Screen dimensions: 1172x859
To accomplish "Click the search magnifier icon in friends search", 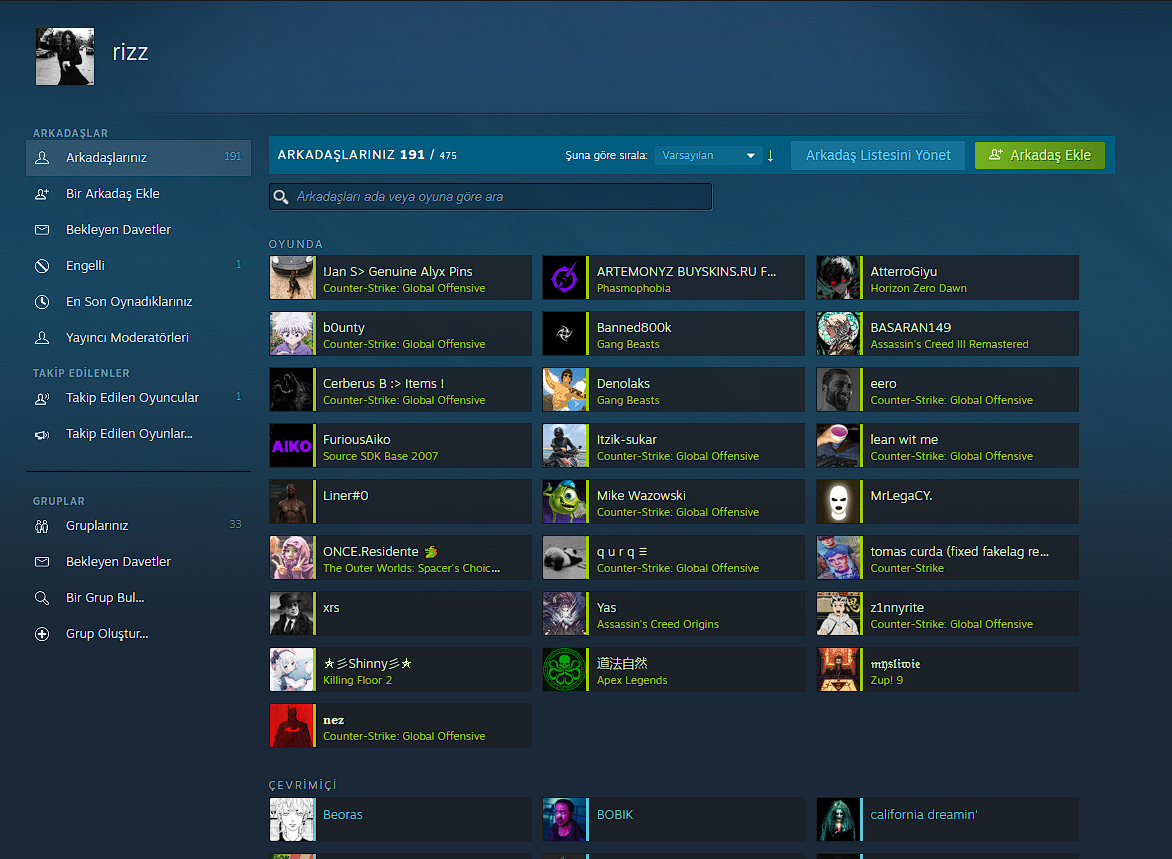I will tap(281, 197).
